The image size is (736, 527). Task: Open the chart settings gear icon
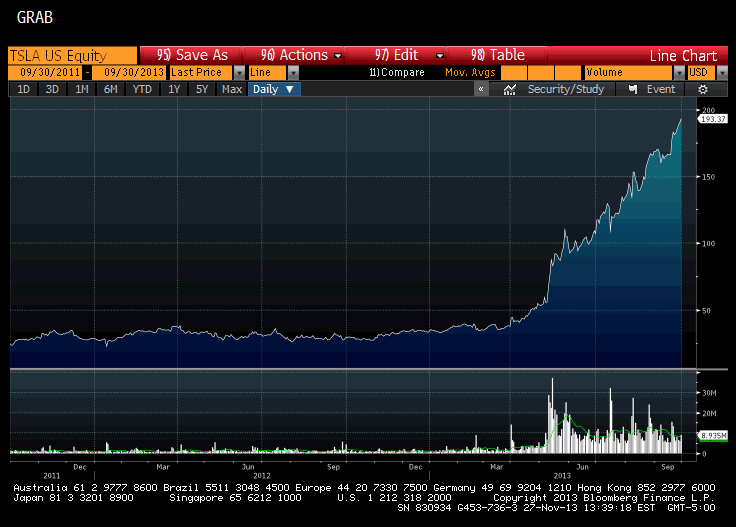point(702,90)
